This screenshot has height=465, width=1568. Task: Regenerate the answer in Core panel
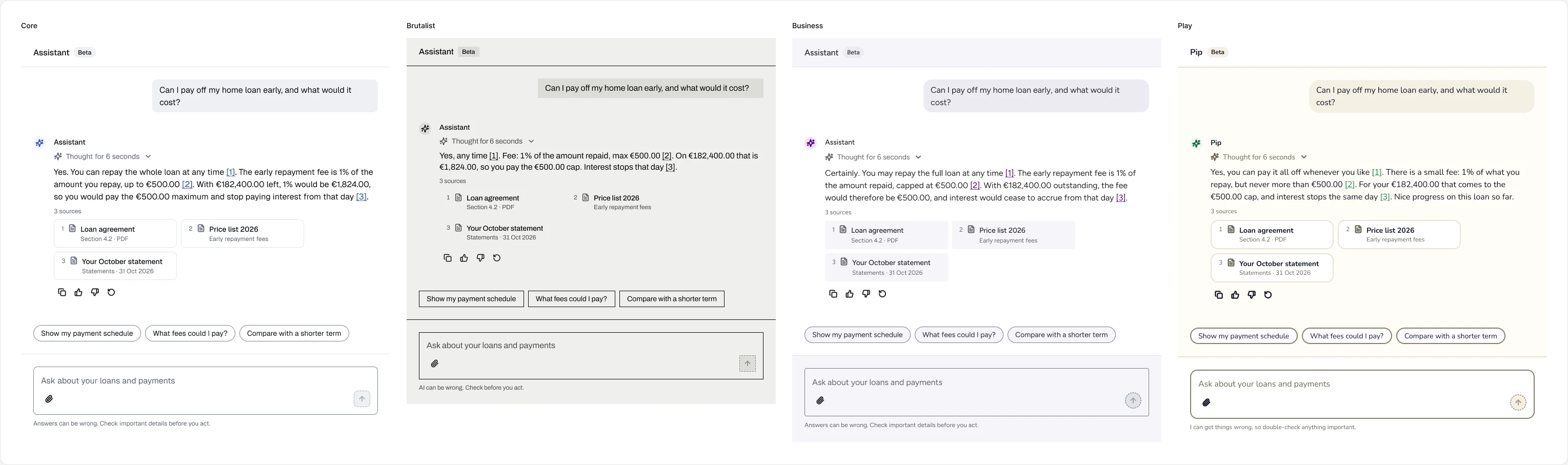coord(111,292)
